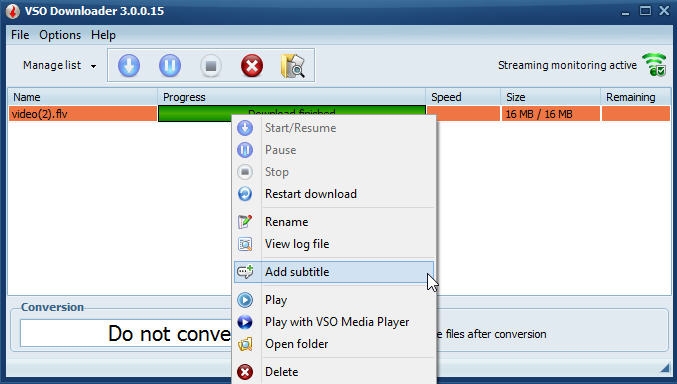The width and height of the screenshot is (677, 384).
Task: Click the VSO Downloader flame logo icon
Action: 13,11
